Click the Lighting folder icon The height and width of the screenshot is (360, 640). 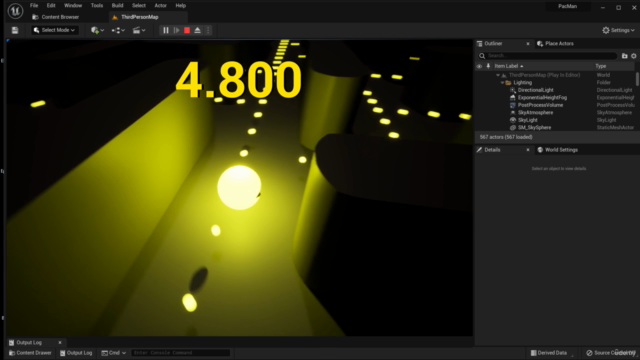(x=508, y=83)
